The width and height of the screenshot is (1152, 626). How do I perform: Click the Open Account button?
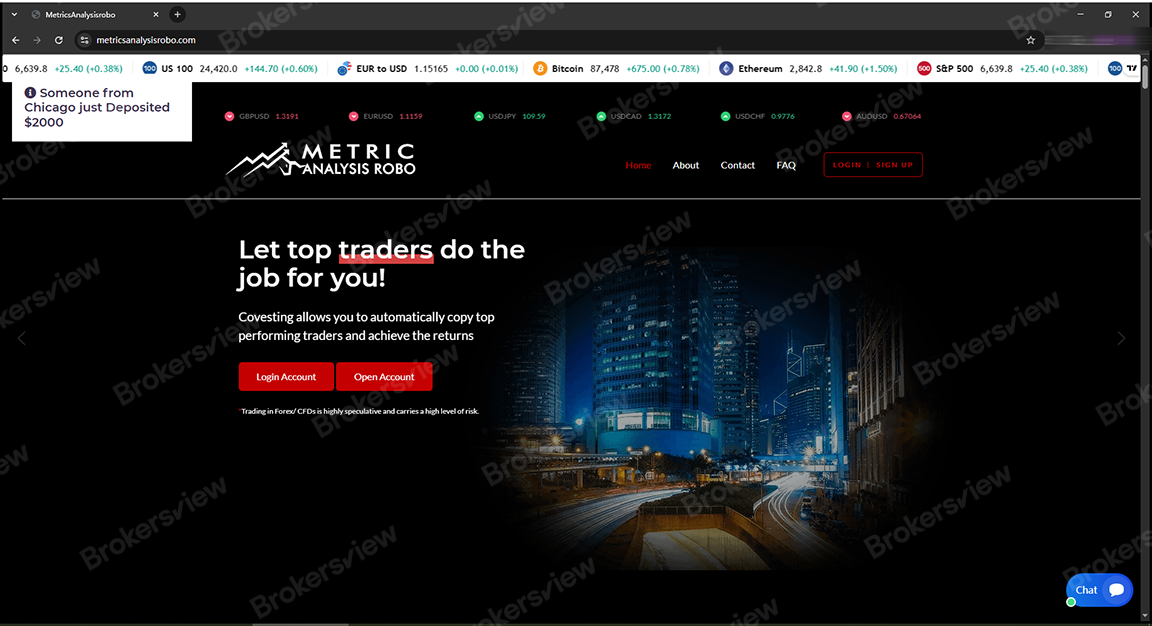(x=384, y=377)
